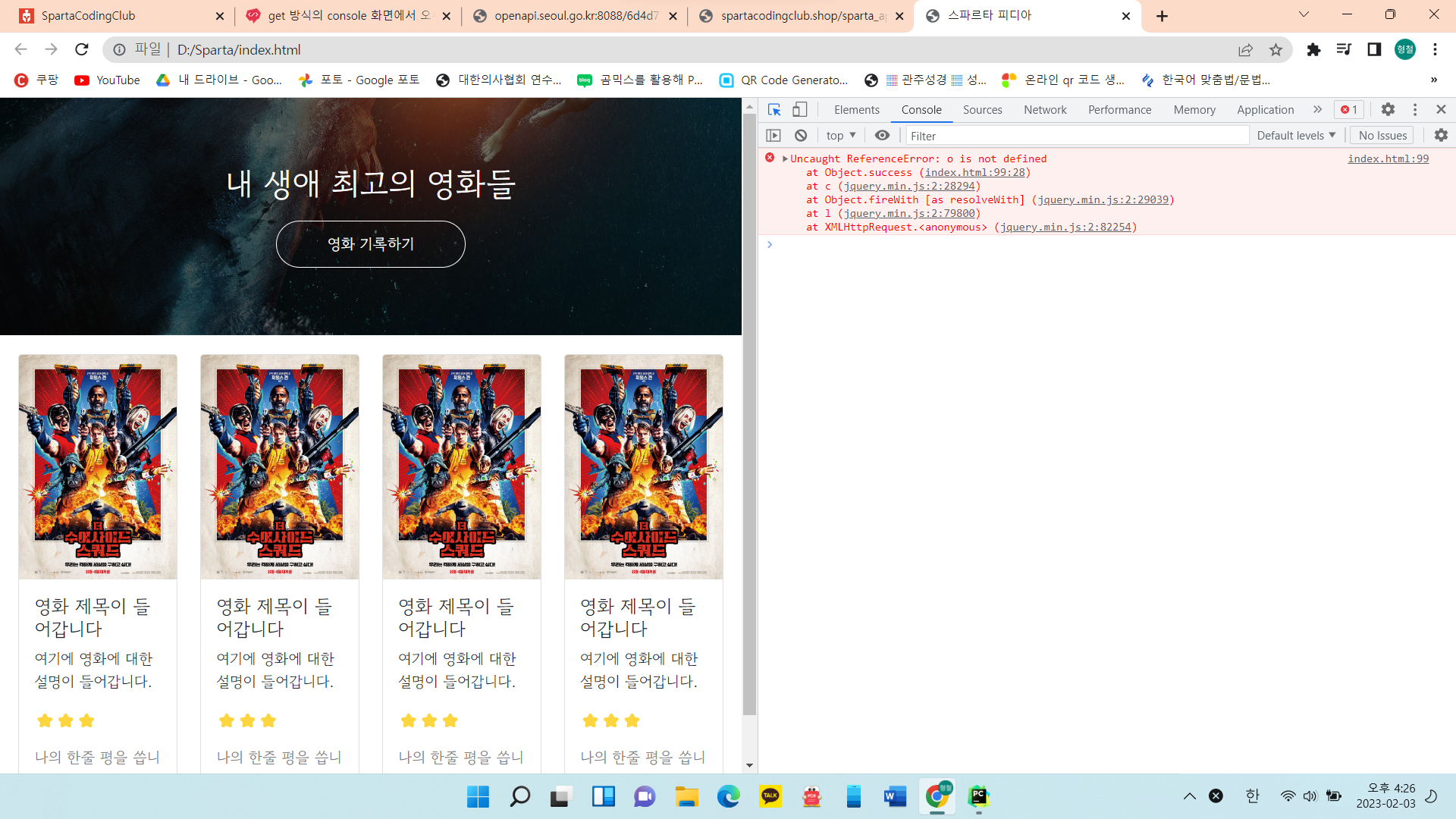This screenshot has height=819, width=1456.
Task: Open Microsoft Word from taskbar
Action: (895, 796)
